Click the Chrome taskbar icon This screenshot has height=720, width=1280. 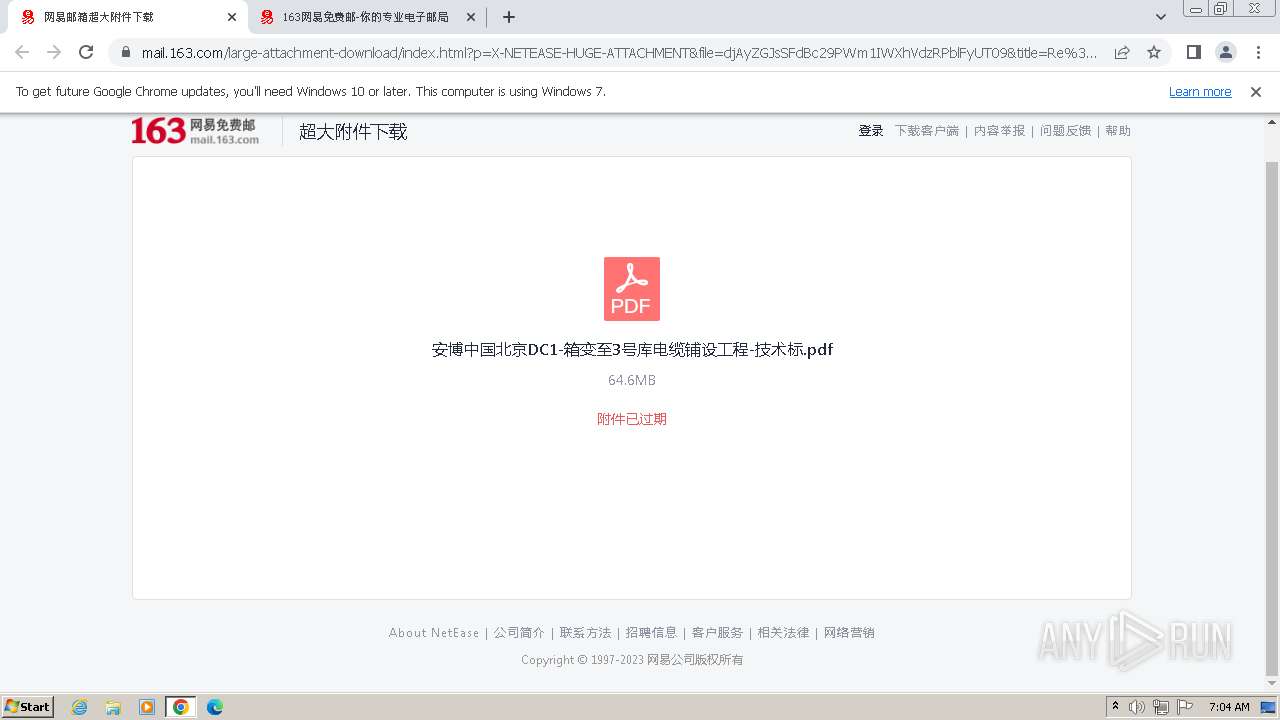[181, 707]
